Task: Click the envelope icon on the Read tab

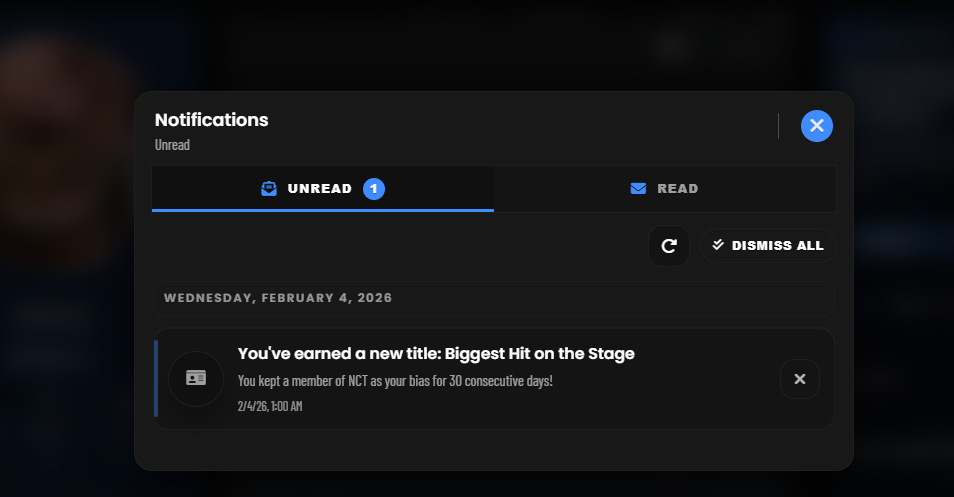Action: [x=638, y=189]
